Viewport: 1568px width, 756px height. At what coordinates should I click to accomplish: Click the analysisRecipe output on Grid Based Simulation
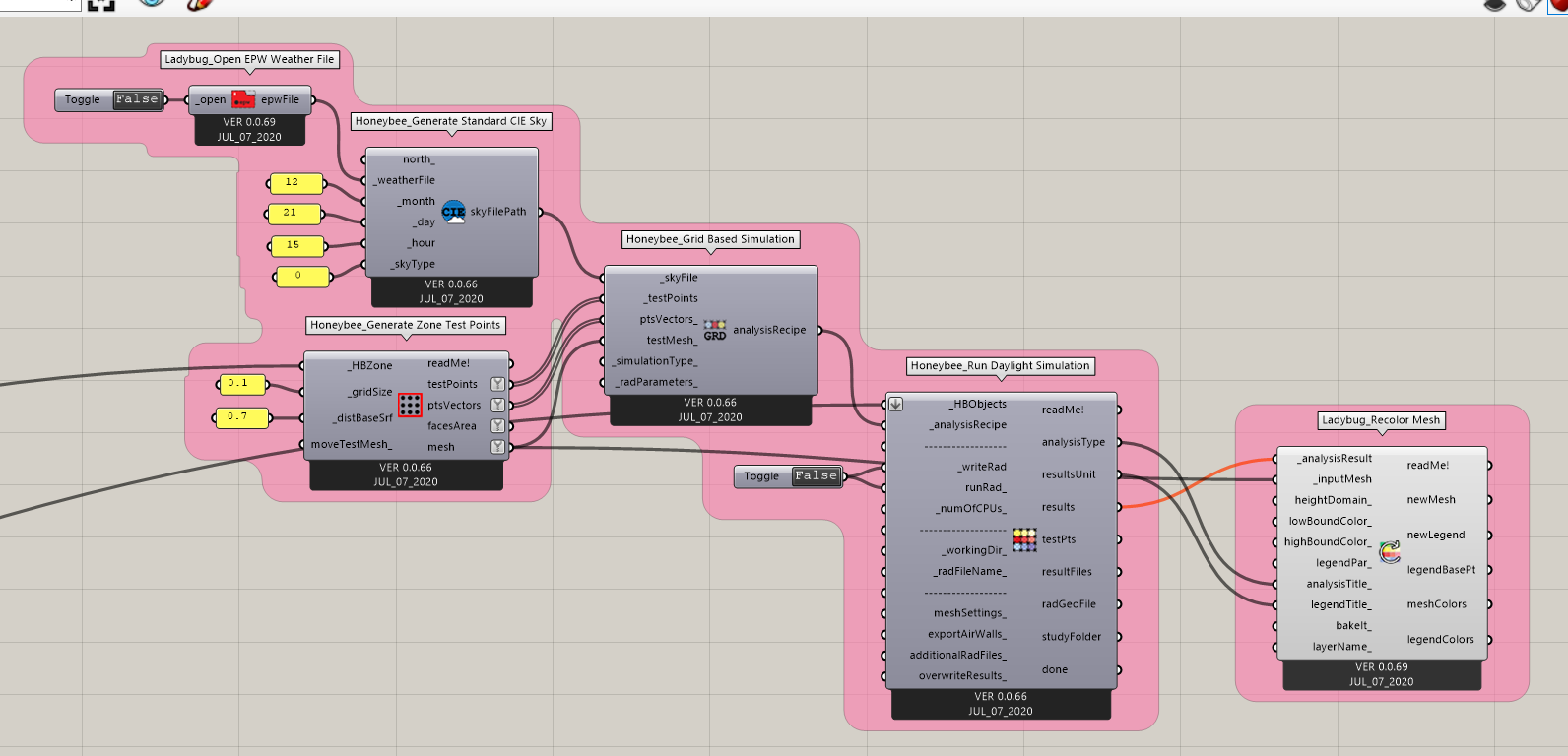(x=769, y=330)
